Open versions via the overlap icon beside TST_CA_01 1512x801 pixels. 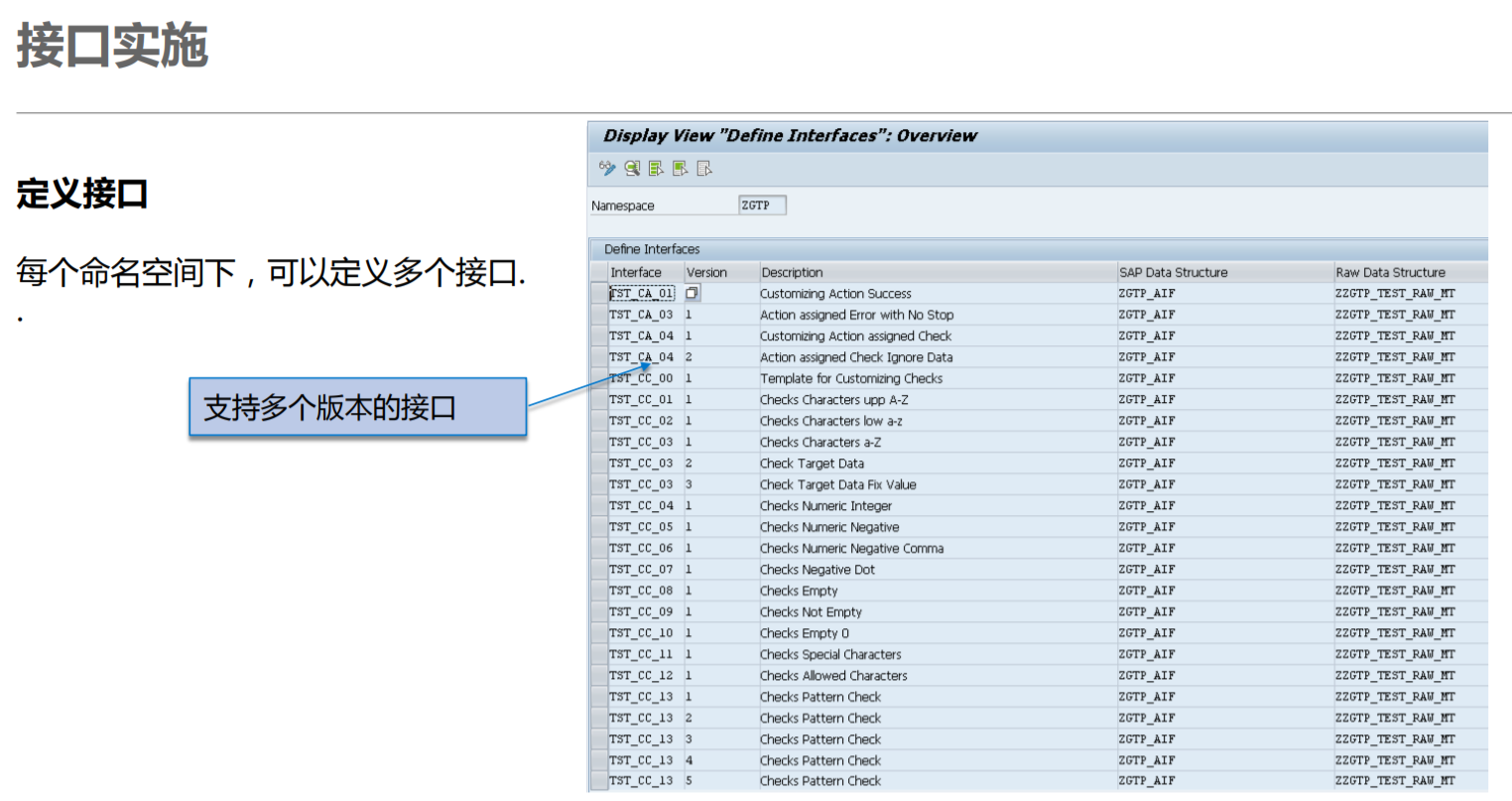693,293
